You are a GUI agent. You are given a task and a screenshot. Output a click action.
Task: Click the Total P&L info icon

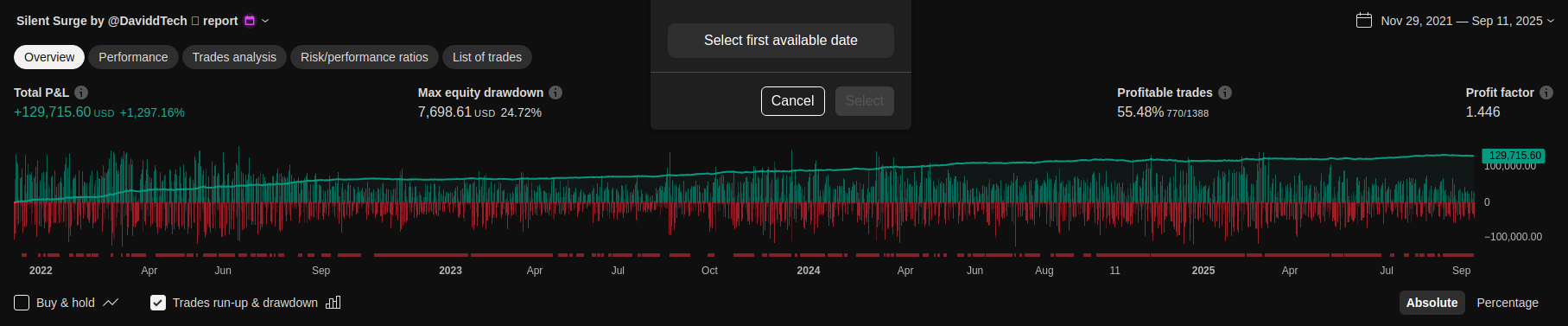point(81,93)
